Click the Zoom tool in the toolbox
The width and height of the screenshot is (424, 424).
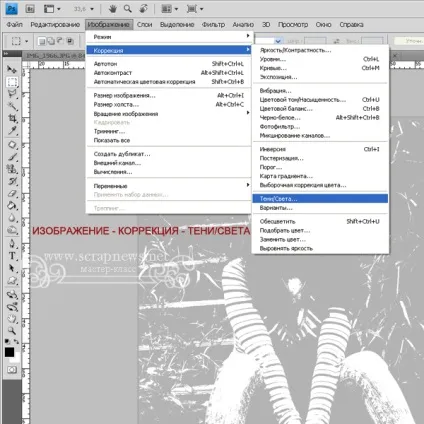pyautogui.click(x=12, y=331)
